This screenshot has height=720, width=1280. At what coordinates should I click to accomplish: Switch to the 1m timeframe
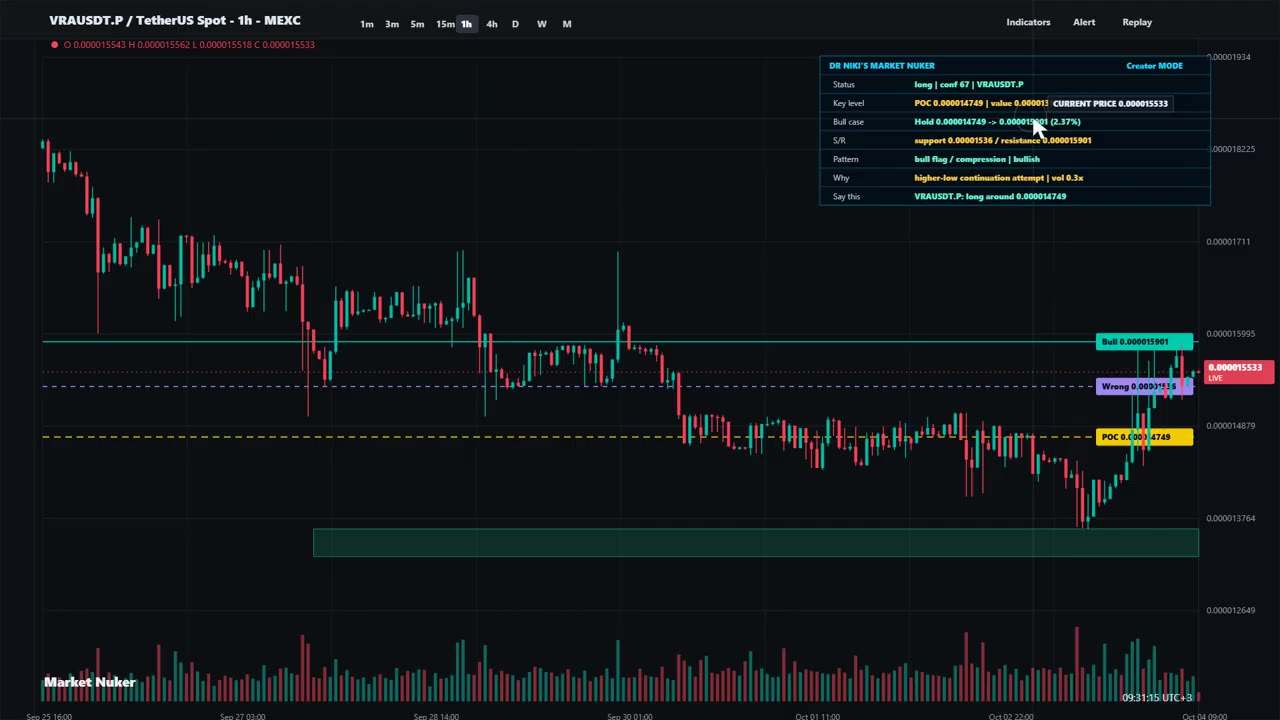tap(367, 24)
